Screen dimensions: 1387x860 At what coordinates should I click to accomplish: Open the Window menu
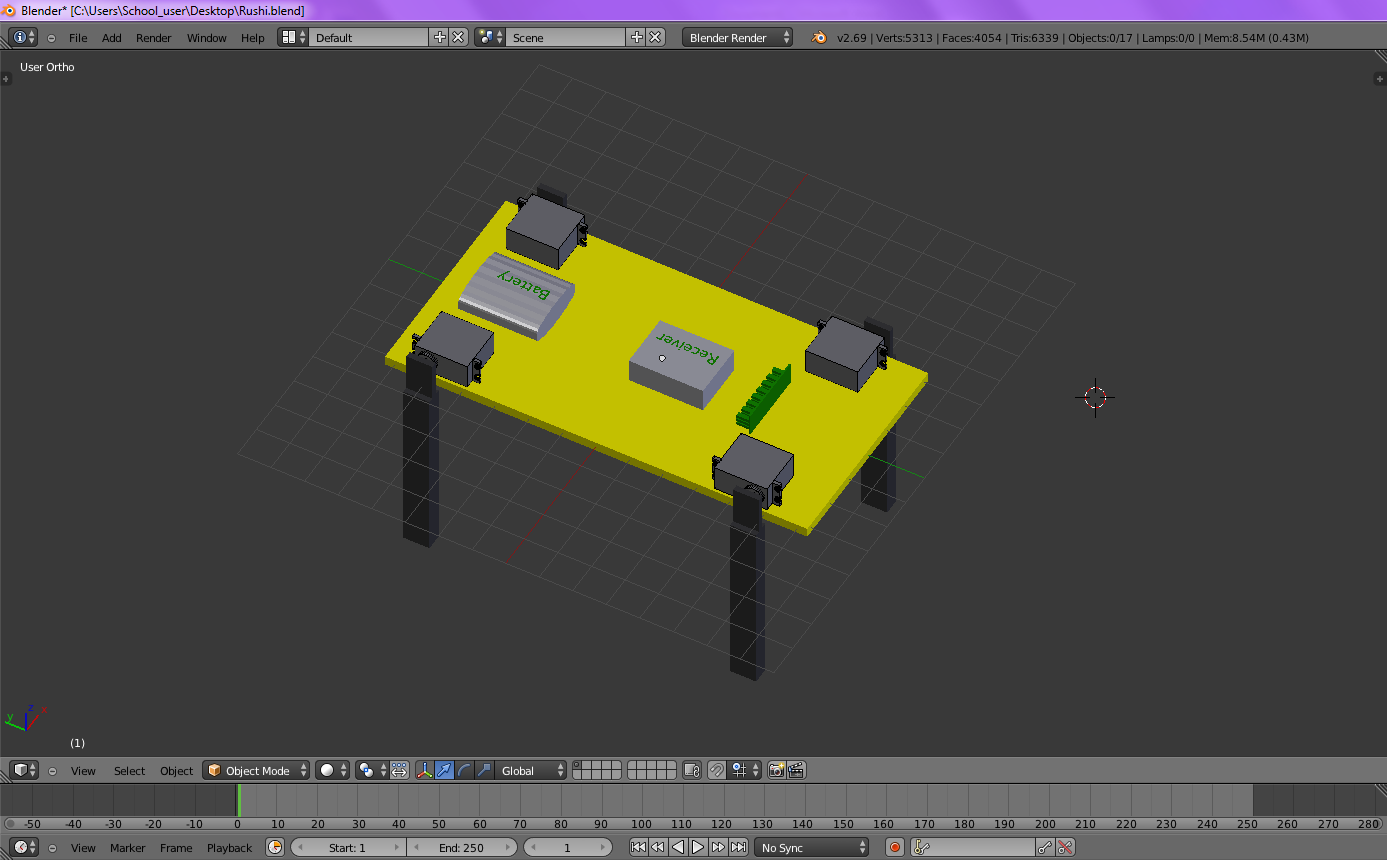click(207, 38)
